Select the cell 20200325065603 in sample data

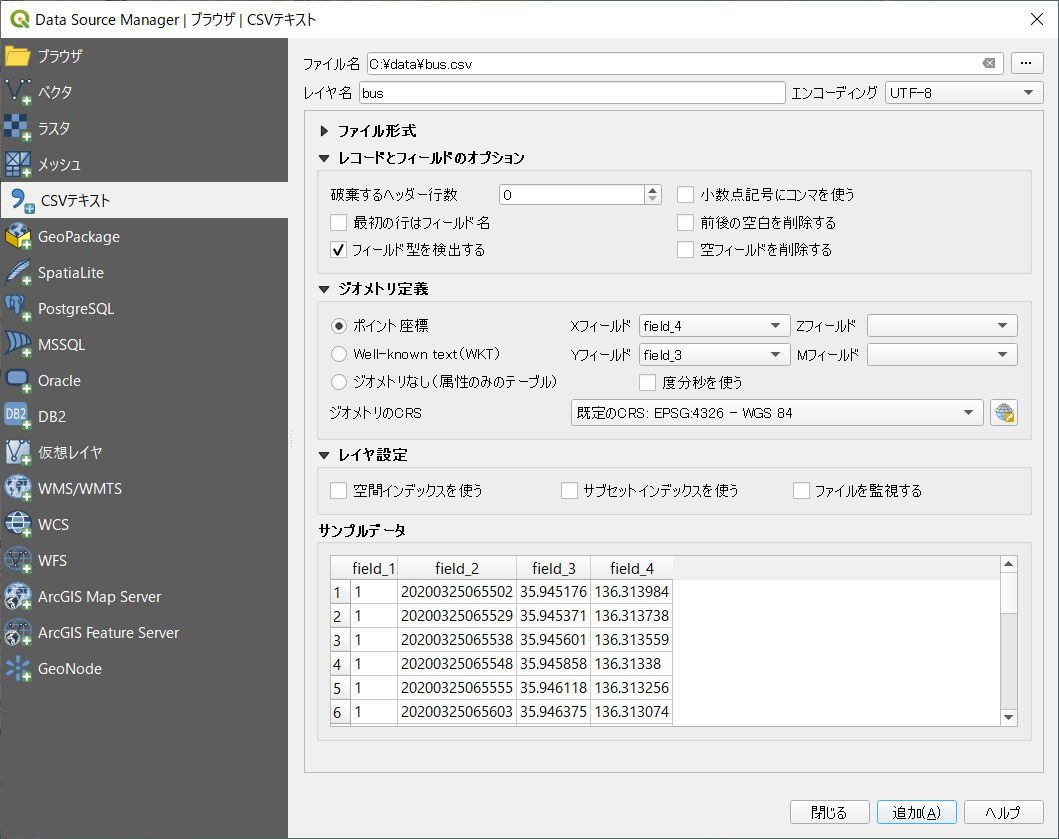pyautogui.click(x=457, y=711)
